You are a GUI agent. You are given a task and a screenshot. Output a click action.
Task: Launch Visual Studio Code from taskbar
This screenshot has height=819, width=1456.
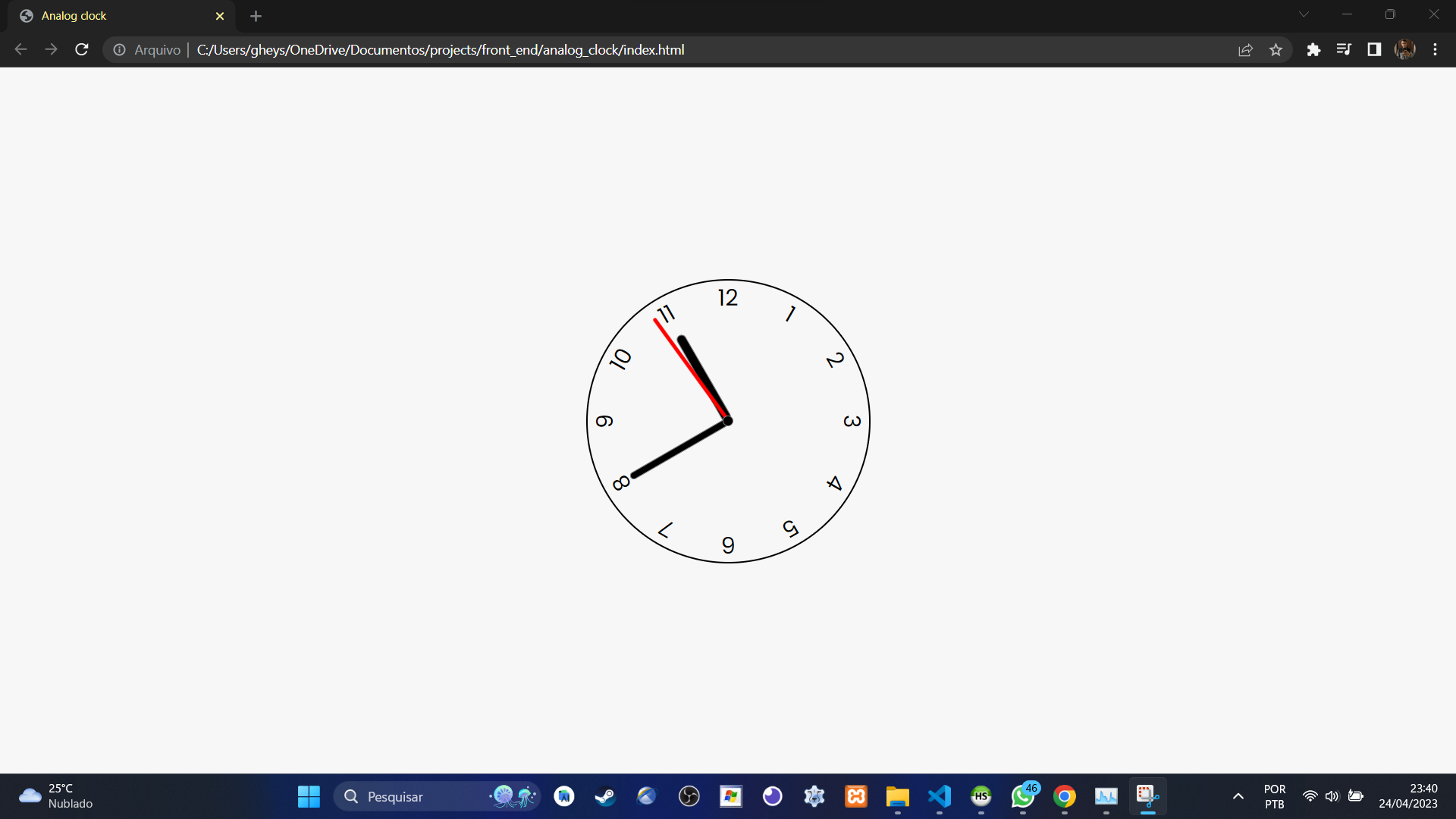click(x=939, y=796)
